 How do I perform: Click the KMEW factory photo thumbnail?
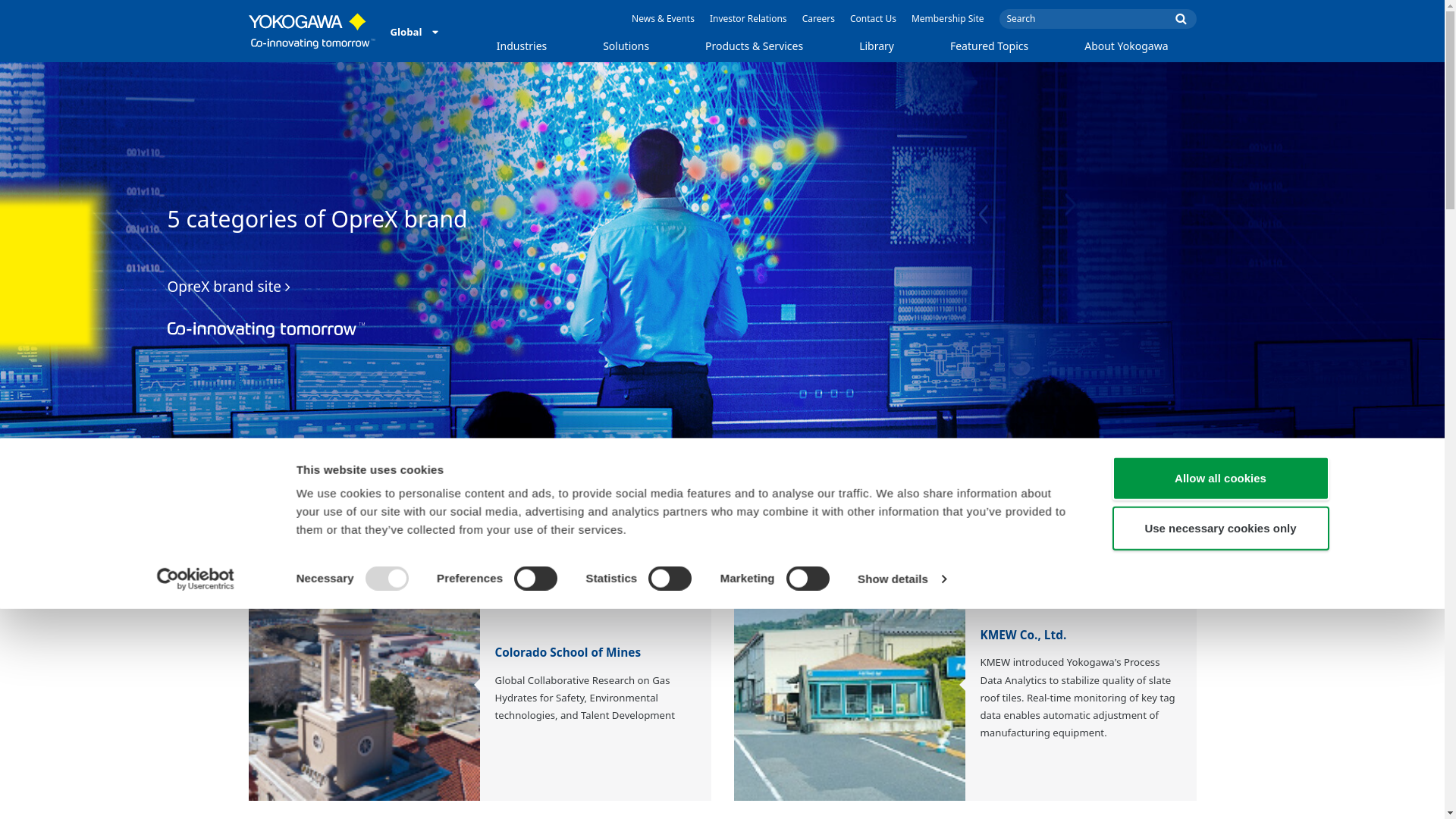click(x=849, y=704)
